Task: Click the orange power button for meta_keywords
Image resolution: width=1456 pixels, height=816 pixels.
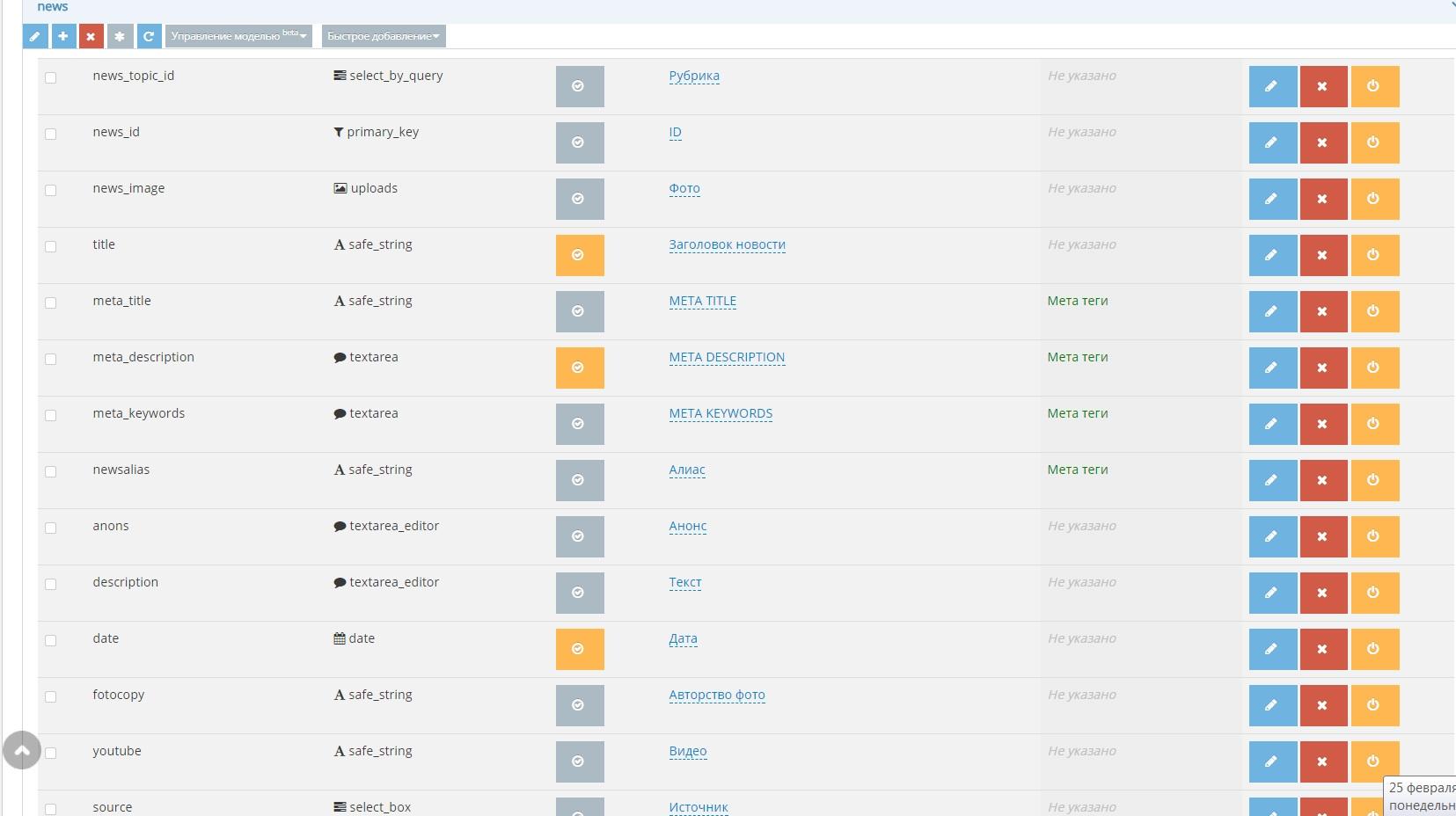Action: (x=1375, y=424)
